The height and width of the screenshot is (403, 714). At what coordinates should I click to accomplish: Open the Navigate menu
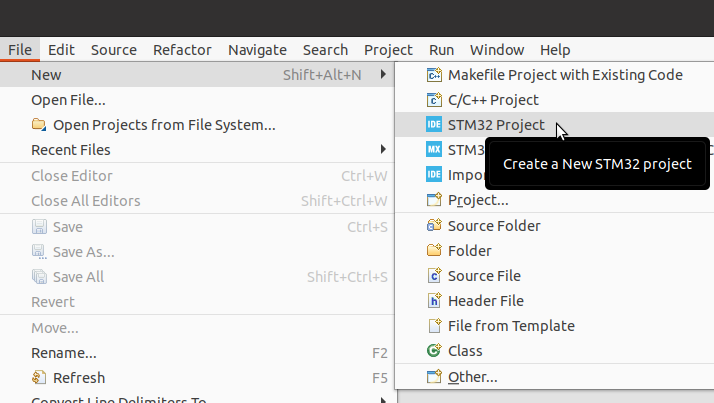(x=257, y=50)
